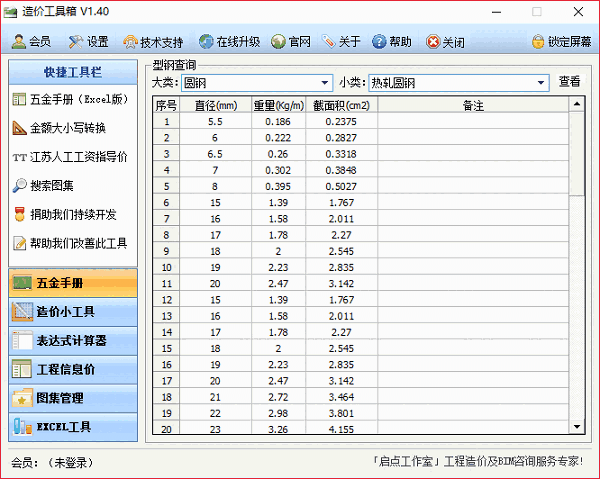
Task: Click the EXCEL工具 panel icon
Action: click(x=22, y=427)
